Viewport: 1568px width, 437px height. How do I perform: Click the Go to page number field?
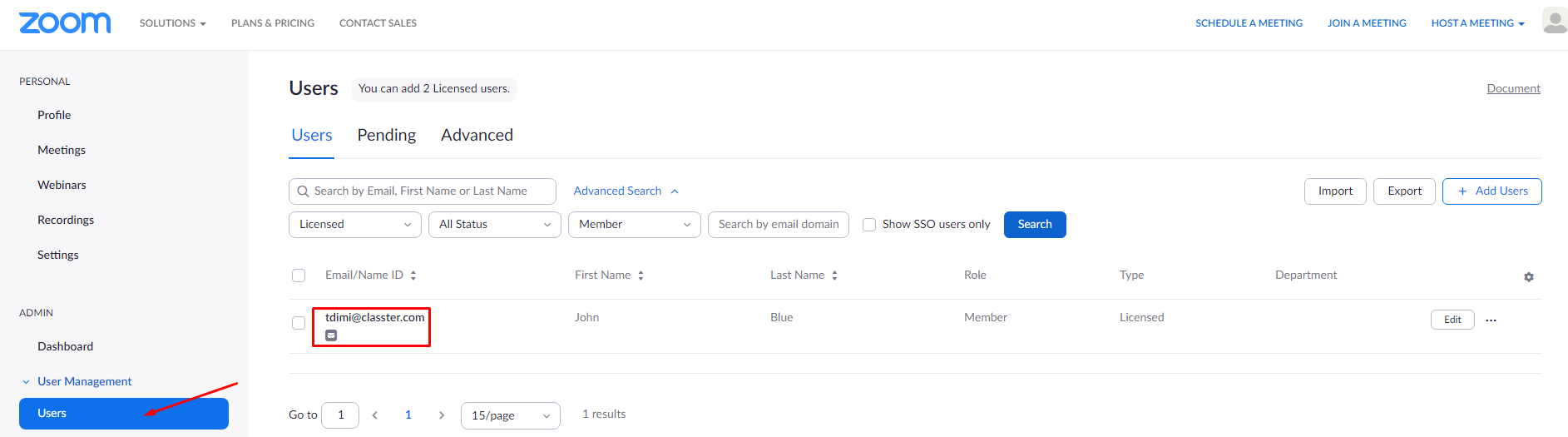340,415
